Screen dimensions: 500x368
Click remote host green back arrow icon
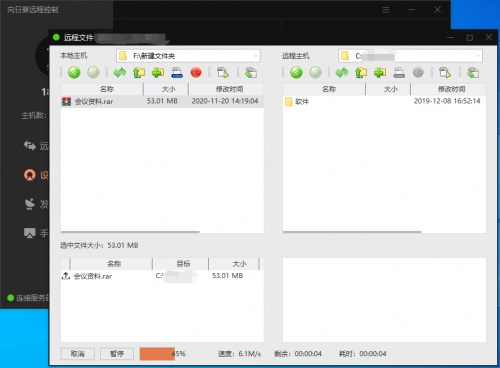[x=296, y=72]
